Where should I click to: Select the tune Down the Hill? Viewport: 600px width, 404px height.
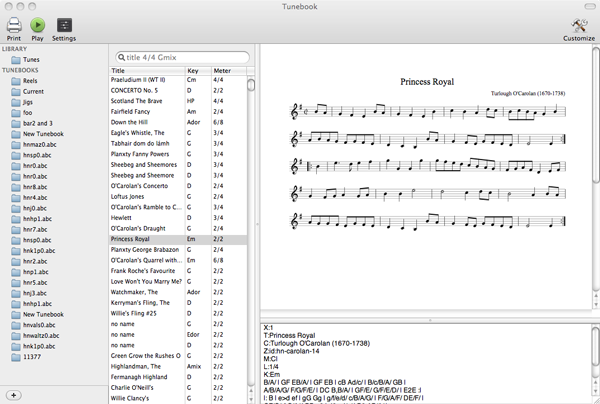click(178, 122)
